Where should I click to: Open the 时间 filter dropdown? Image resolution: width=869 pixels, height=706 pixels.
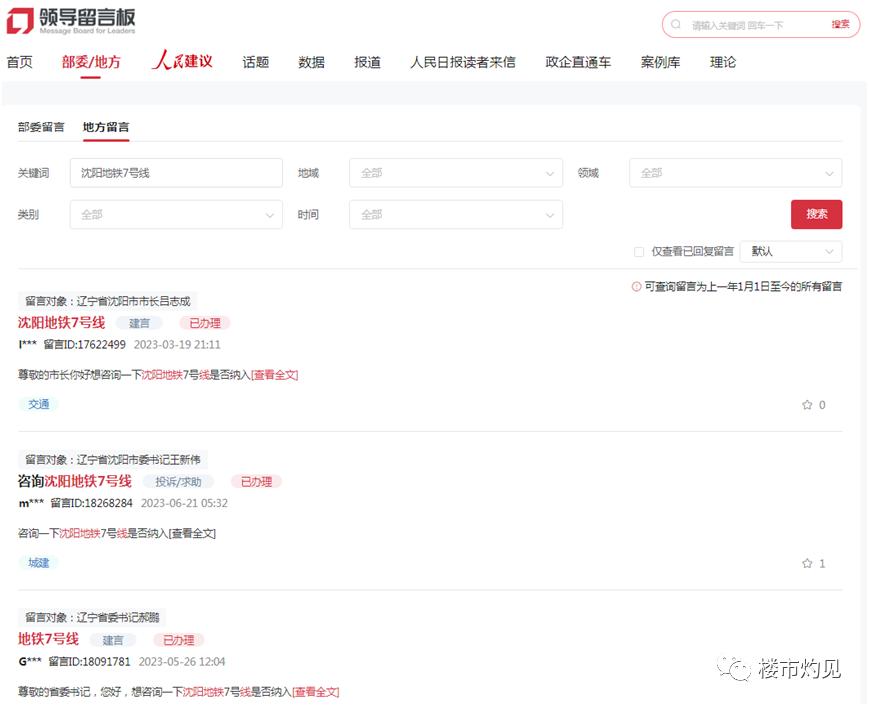point(458,214)
